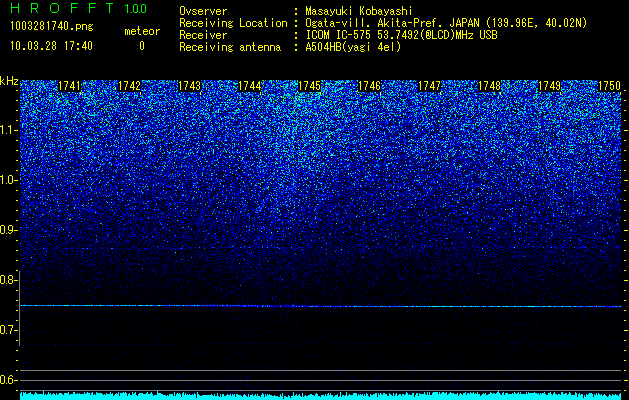629x400 pixels.
Task: Click the version number 1.0.0
Action: (x=136, y=8)
